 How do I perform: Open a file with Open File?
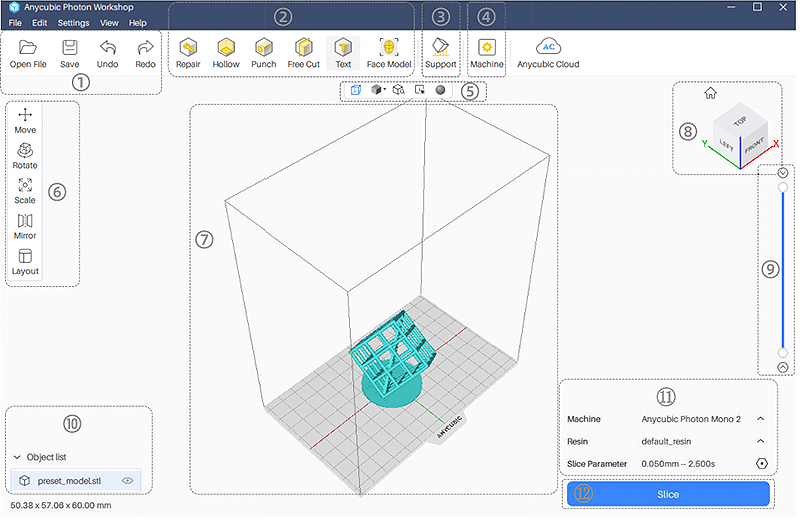click(28, 54)
